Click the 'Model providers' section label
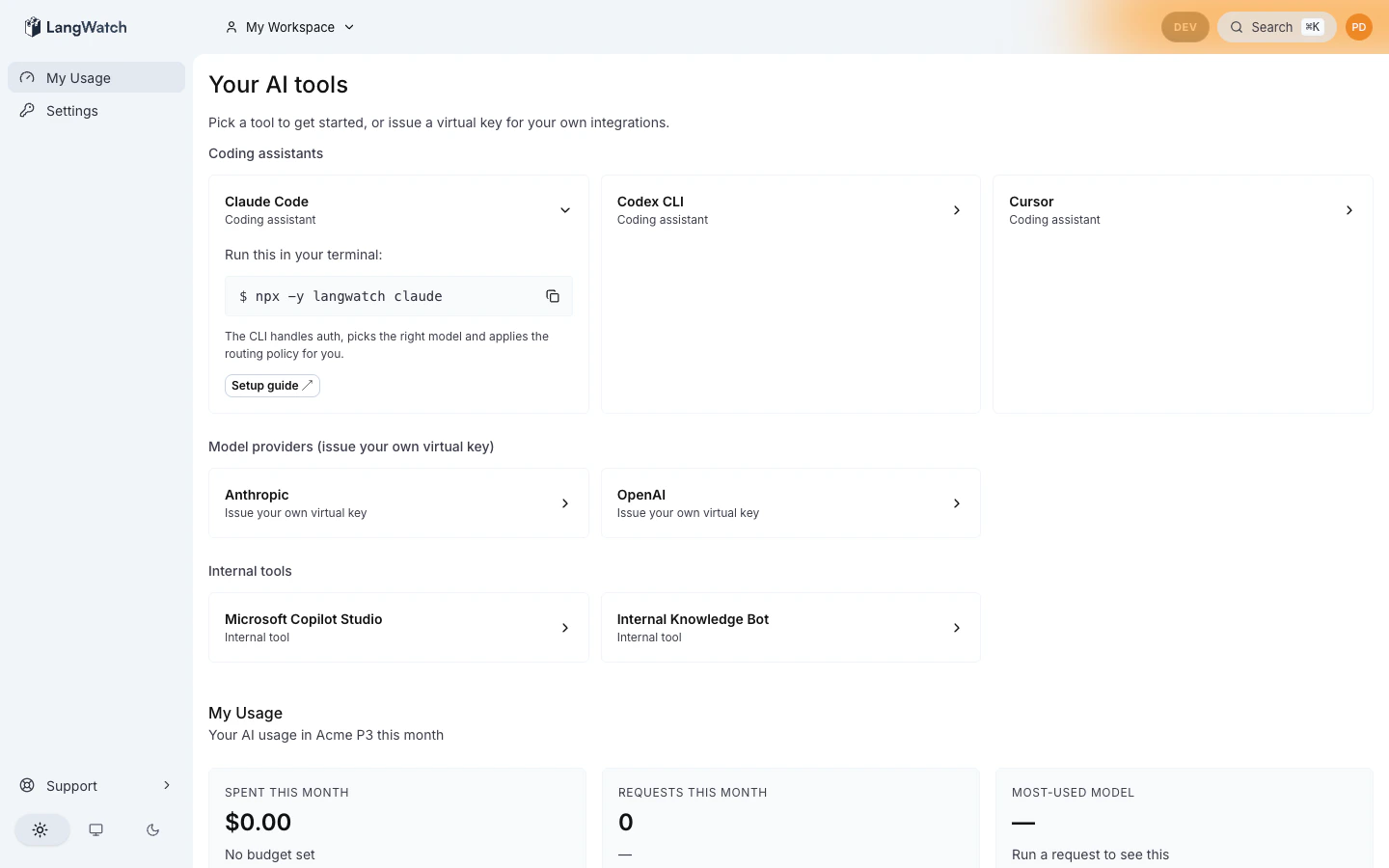Screen dimensions: 1389x868 click(x=351, y=447)
